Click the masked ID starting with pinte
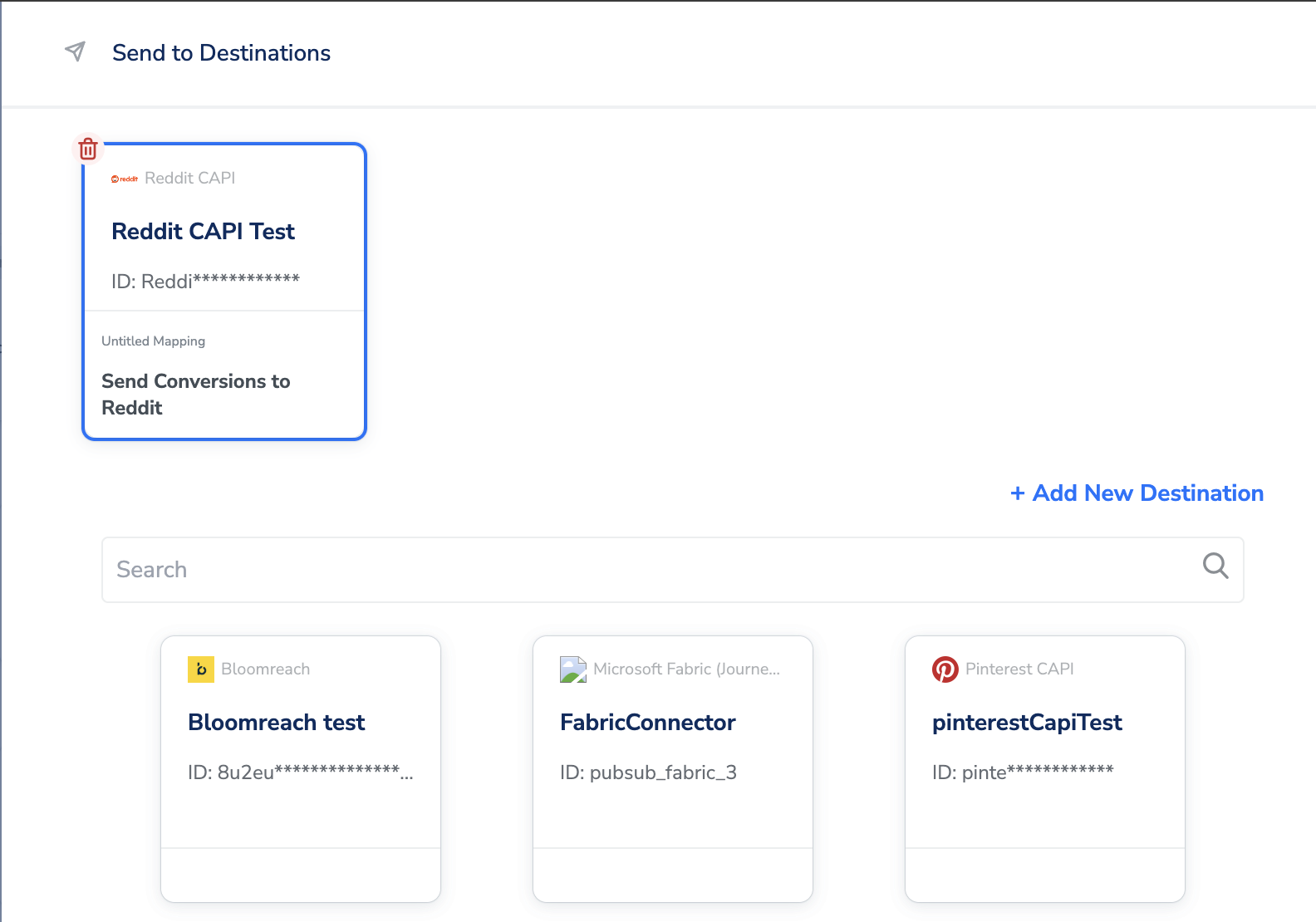The height and width of the screenshot is (922, 1316). click(x=1024, y=772)
